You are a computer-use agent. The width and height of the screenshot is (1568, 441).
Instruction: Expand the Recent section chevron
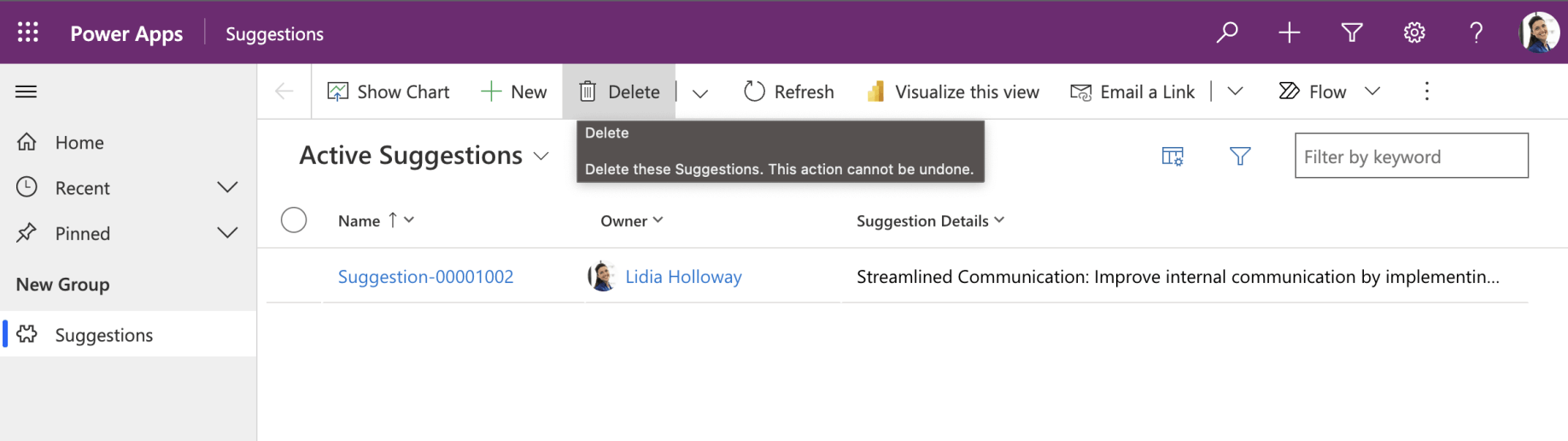[227, 187]
